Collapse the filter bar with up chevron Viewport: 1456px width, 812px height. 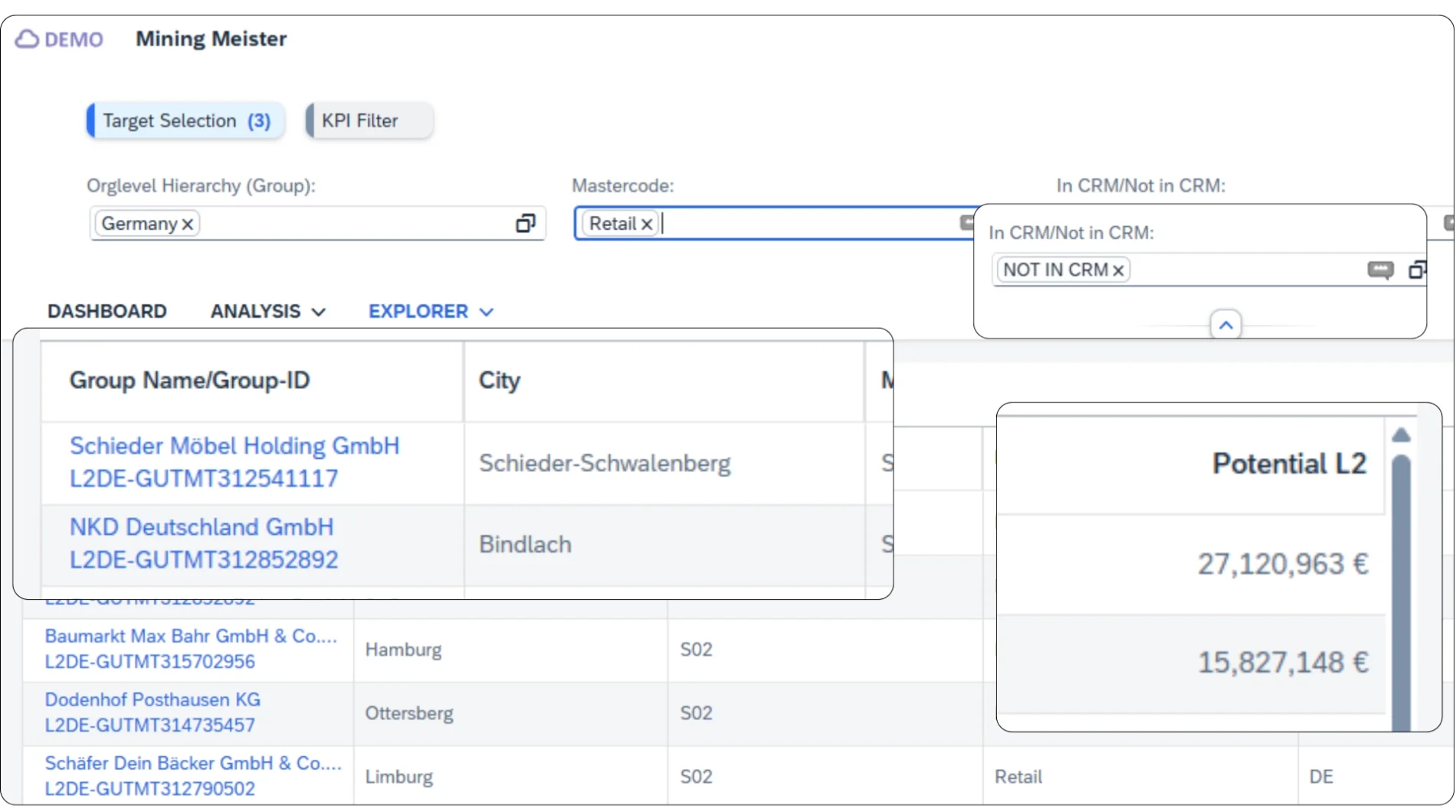point(1225,325)
